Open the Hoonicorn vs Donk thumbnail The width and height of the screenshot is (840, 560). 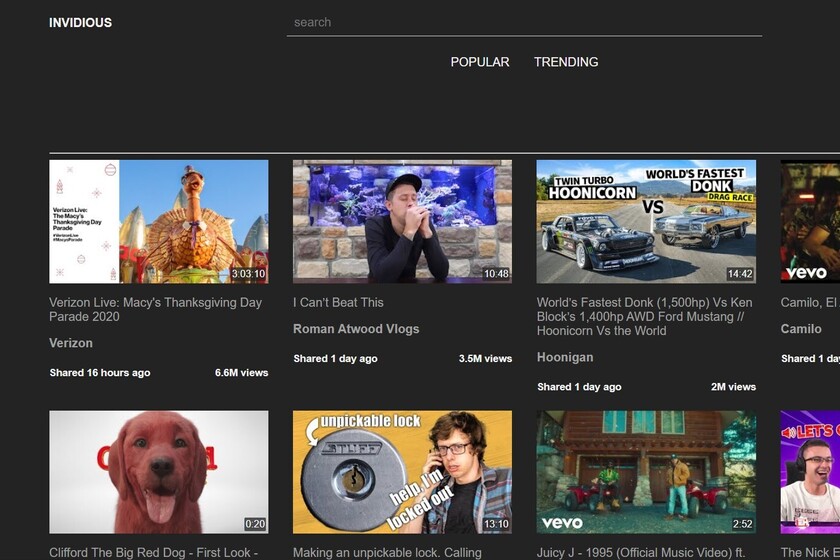coord(646,221)
